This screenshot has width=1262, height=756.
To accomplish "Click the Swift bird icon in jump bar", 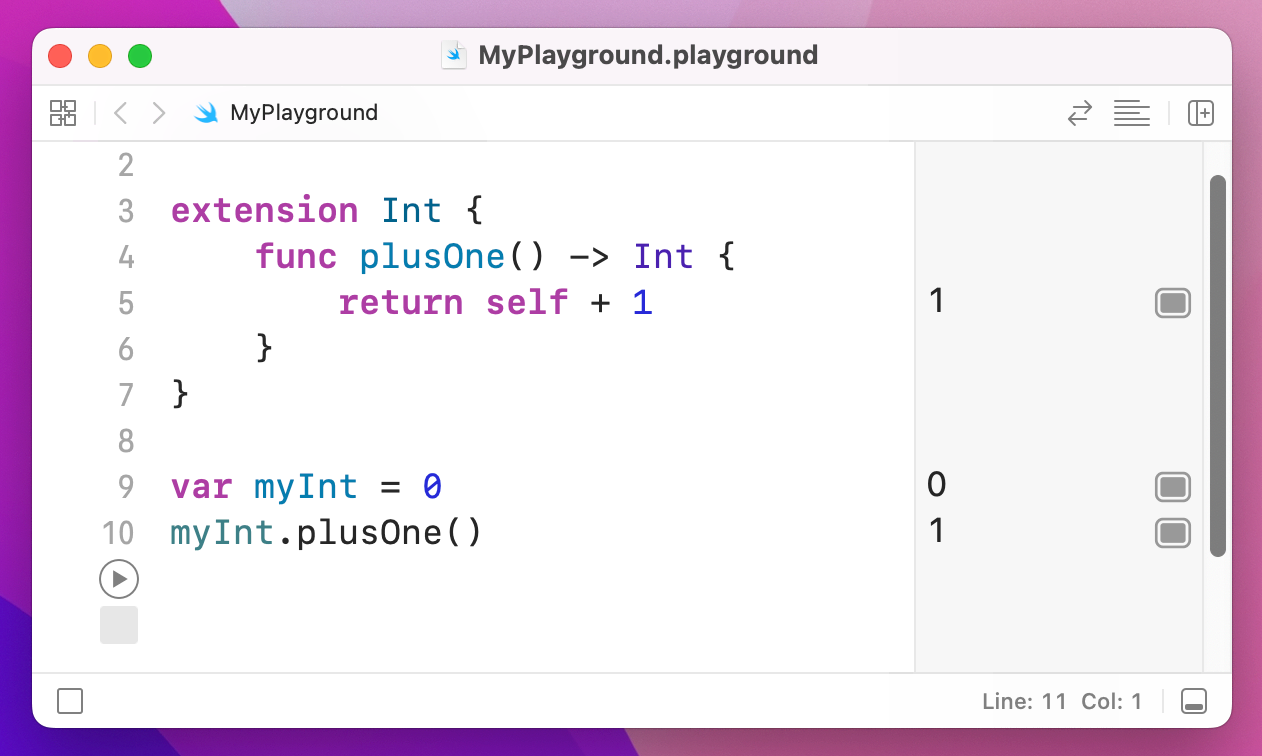I will point(208,113).
